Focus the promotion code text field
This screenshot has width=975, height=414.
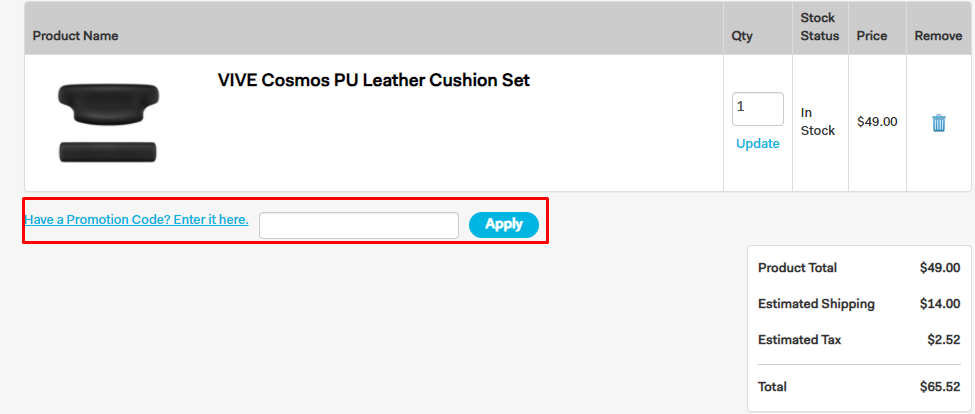tap(359, 225)
